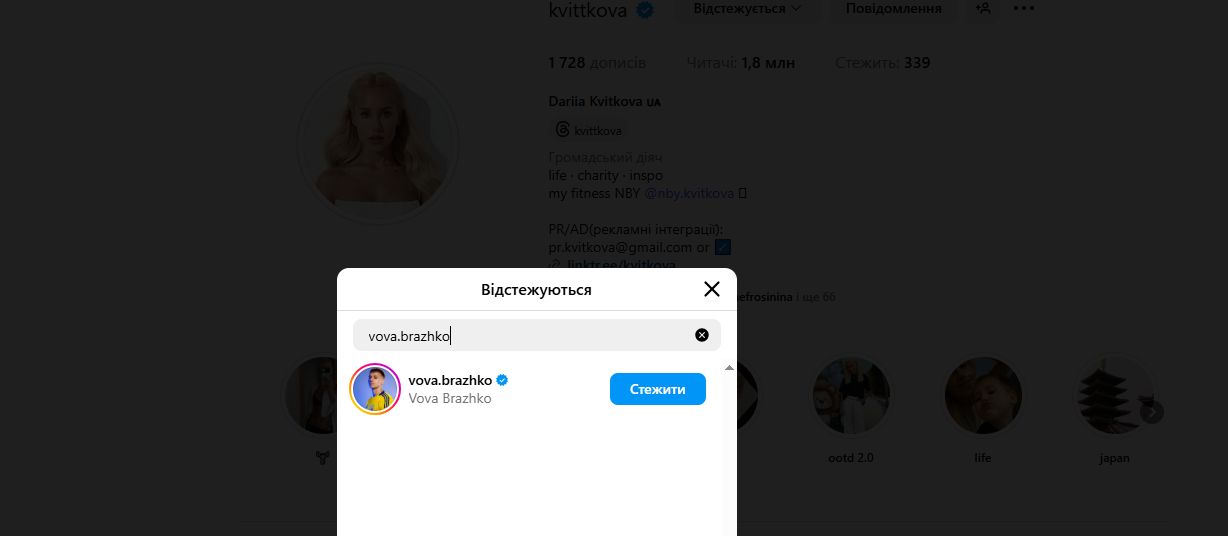Open the 'ootd 2.0' story highlight
The height and width of the screenshot is (536, 1228).
click(x=850, y=396)
